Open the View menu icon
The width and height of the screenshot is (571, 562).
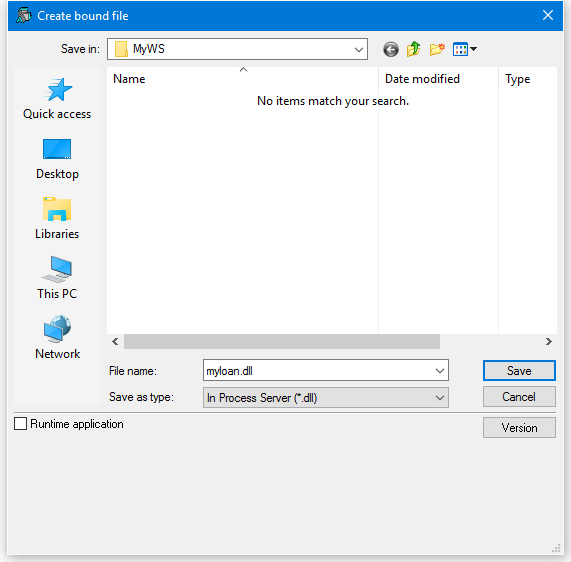pyautogui.click(x=465, y=49)
